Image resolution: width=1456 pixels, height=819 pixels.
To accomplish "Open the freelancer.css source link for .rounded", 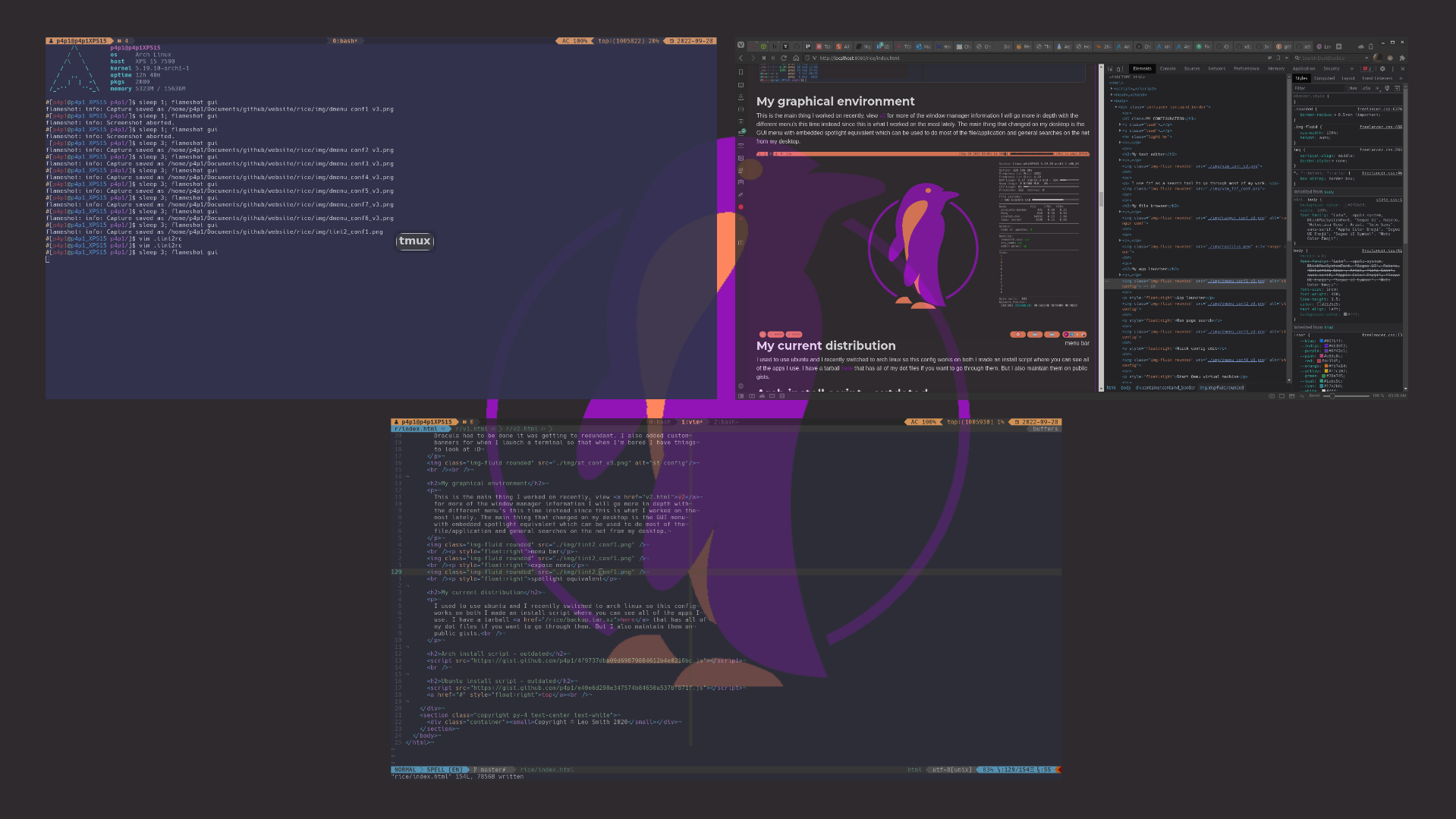I will point(1379,109).
